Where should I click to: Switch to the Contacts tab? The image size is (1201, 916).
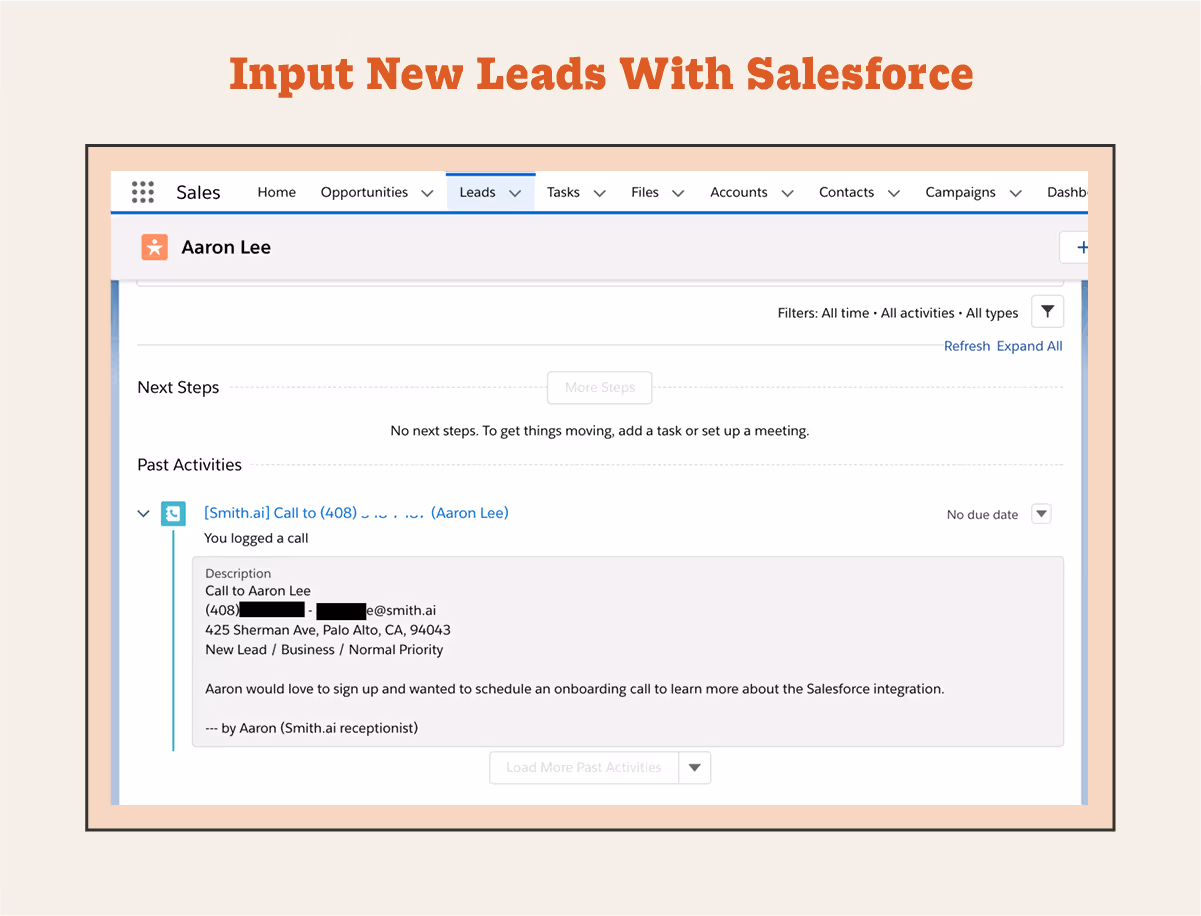(x=846, y=192)
